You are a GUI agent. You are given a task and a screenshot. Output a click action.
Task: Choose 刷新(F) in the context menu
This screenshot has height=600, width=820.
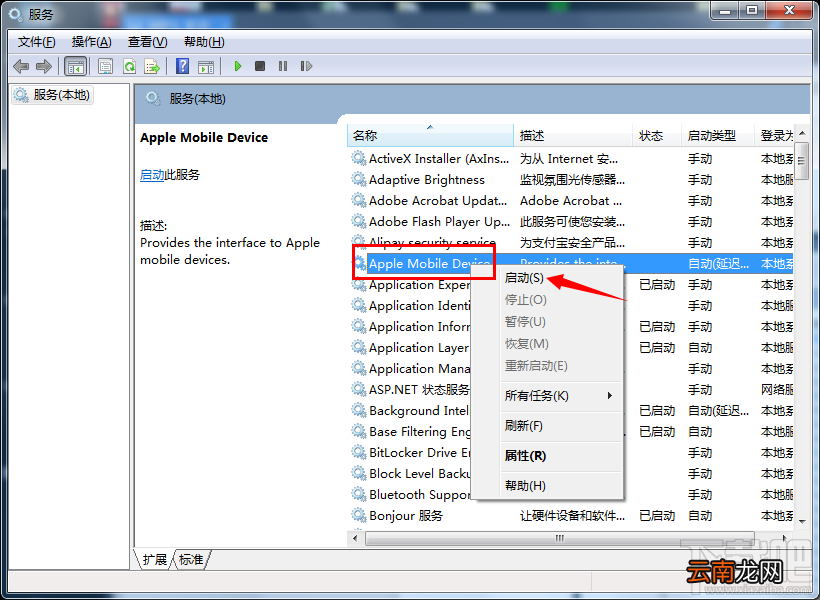coord(548,425)
